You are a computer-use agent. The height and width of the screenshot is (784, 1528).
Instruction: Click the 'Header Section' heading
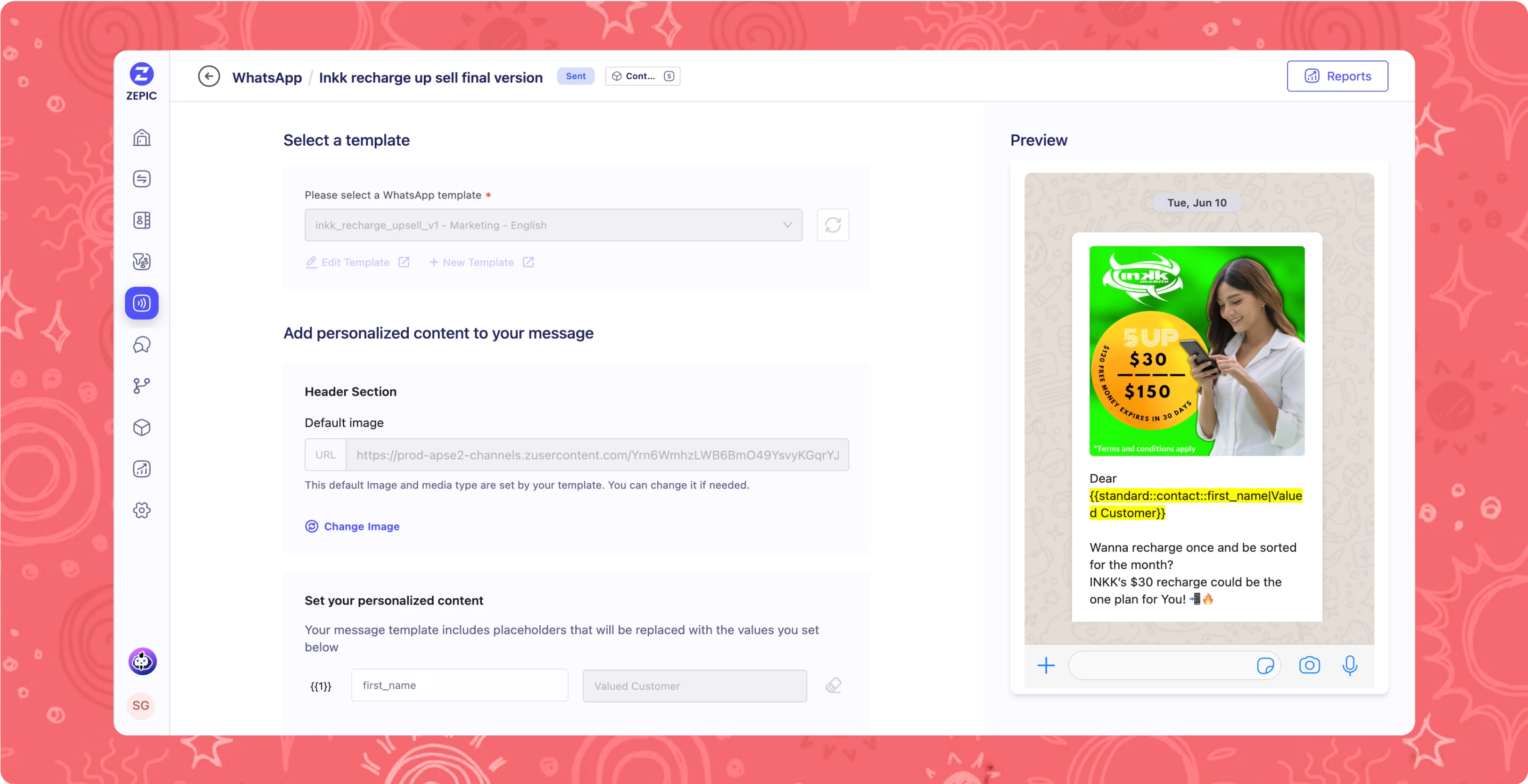pos(351,391)
